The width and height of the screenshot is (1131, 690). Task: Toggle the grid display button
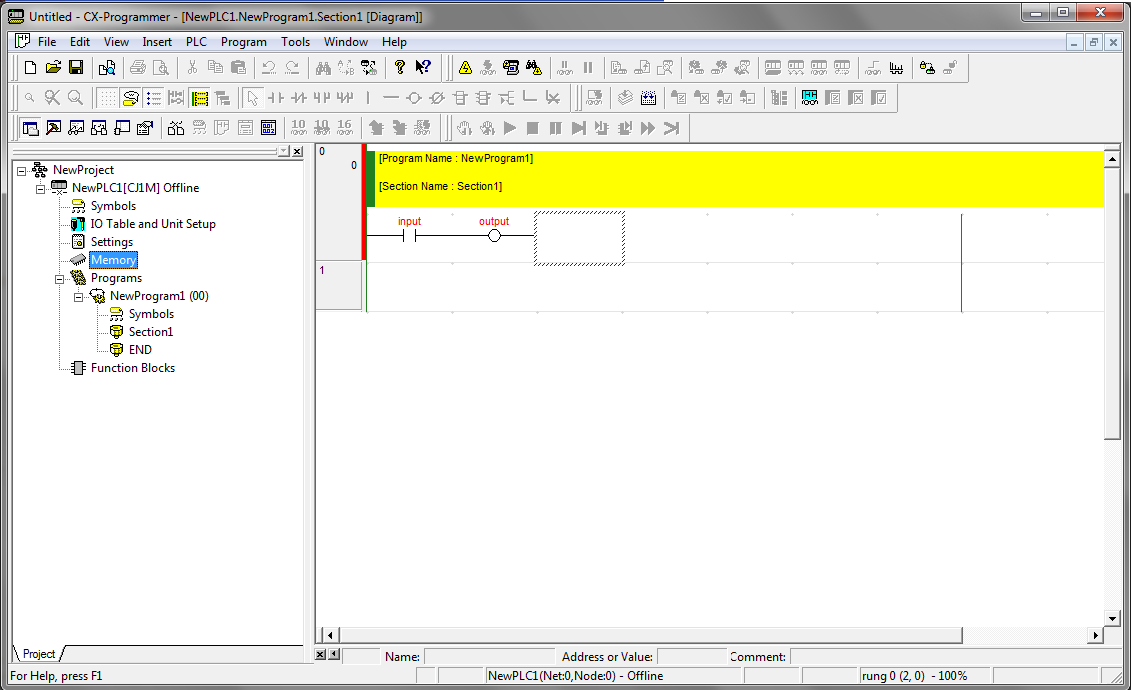coord(107,98)
